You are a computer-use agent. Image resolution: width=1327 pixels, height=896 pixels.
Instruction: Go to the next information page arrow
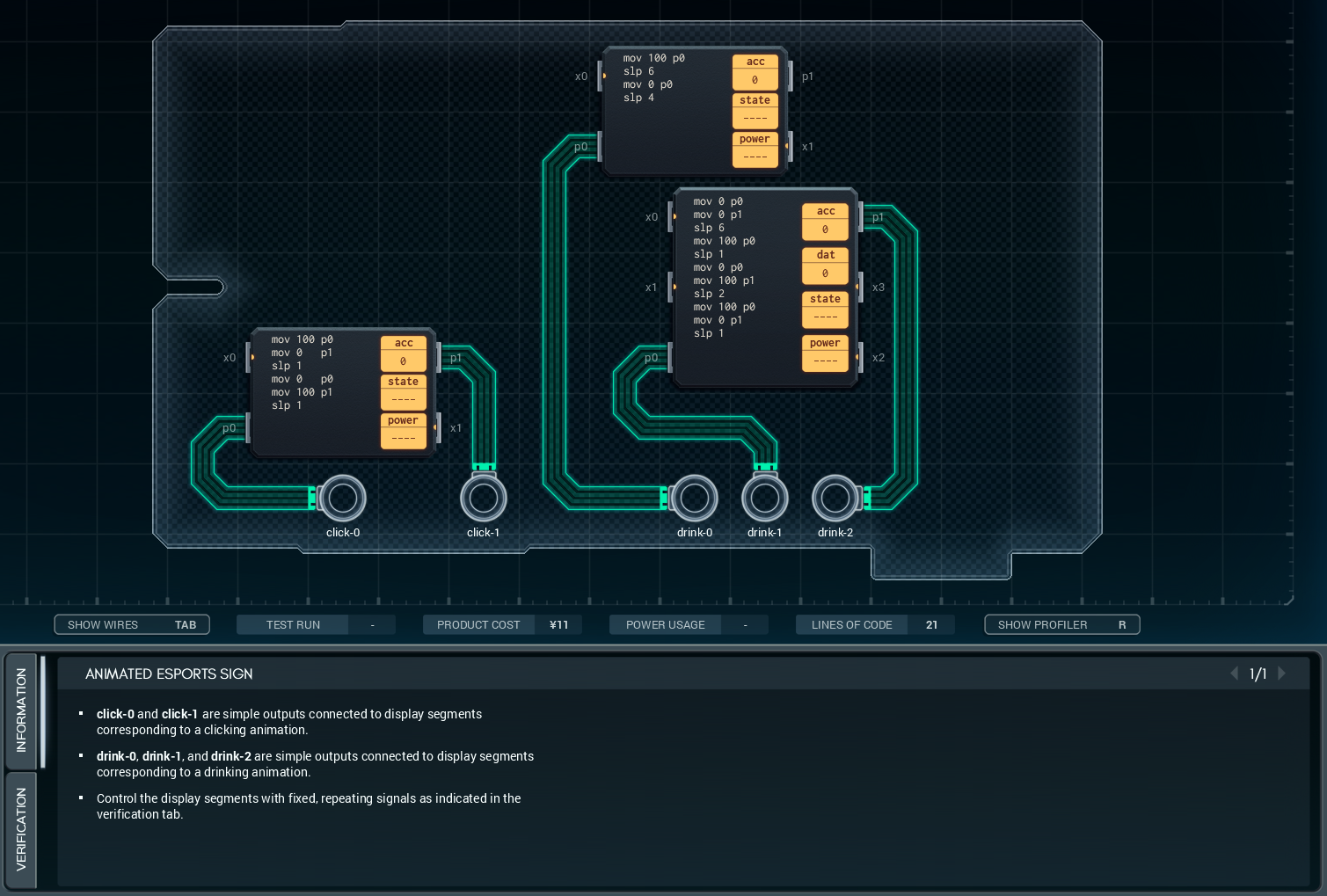[1281, 674]
